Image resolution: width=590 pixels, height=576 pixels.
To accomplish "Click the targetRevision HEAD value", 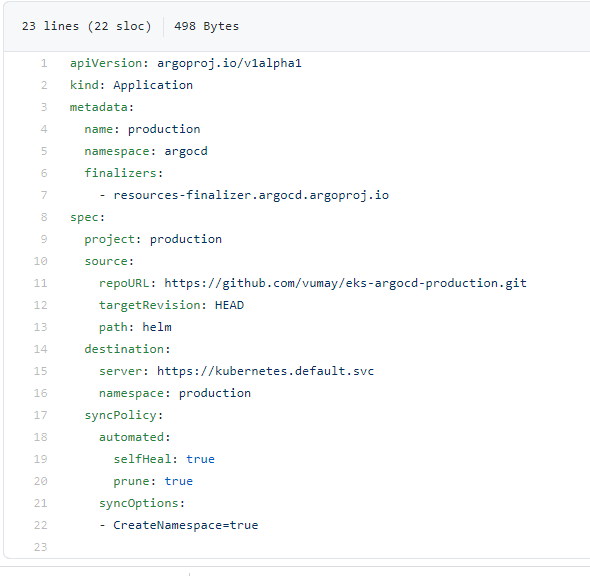I will [x=229, y=305].
